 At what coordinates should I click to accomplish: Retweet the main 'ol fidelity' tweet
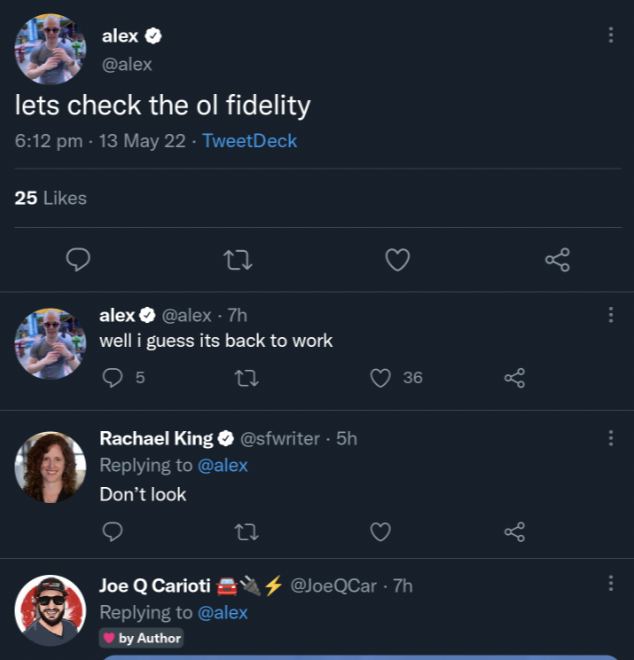pyautogui.click(x=237, y=260)
